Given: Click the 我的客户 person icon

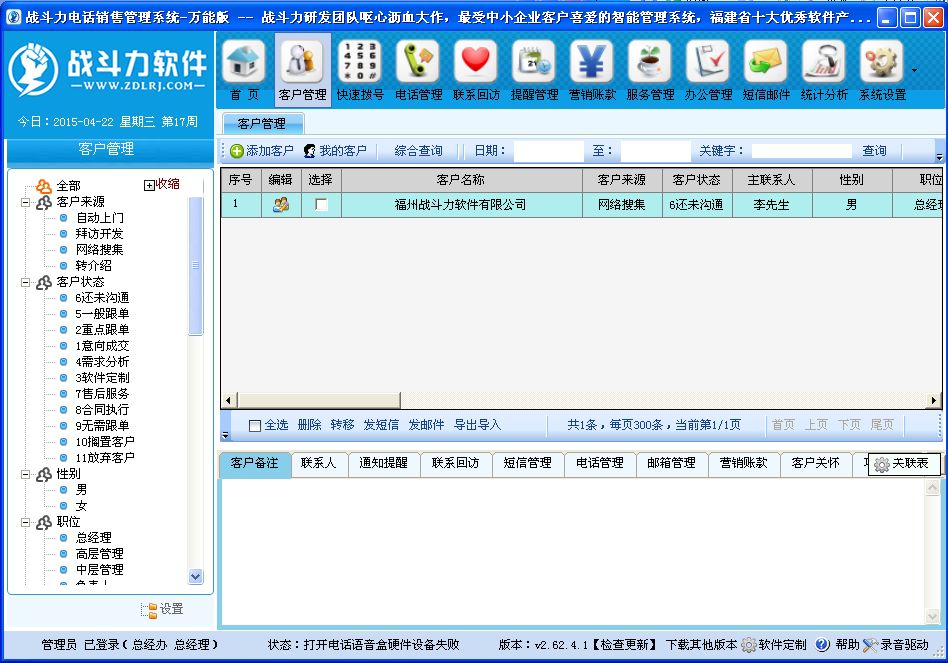Looking at the screenshot, I should [x=310, y=151].
